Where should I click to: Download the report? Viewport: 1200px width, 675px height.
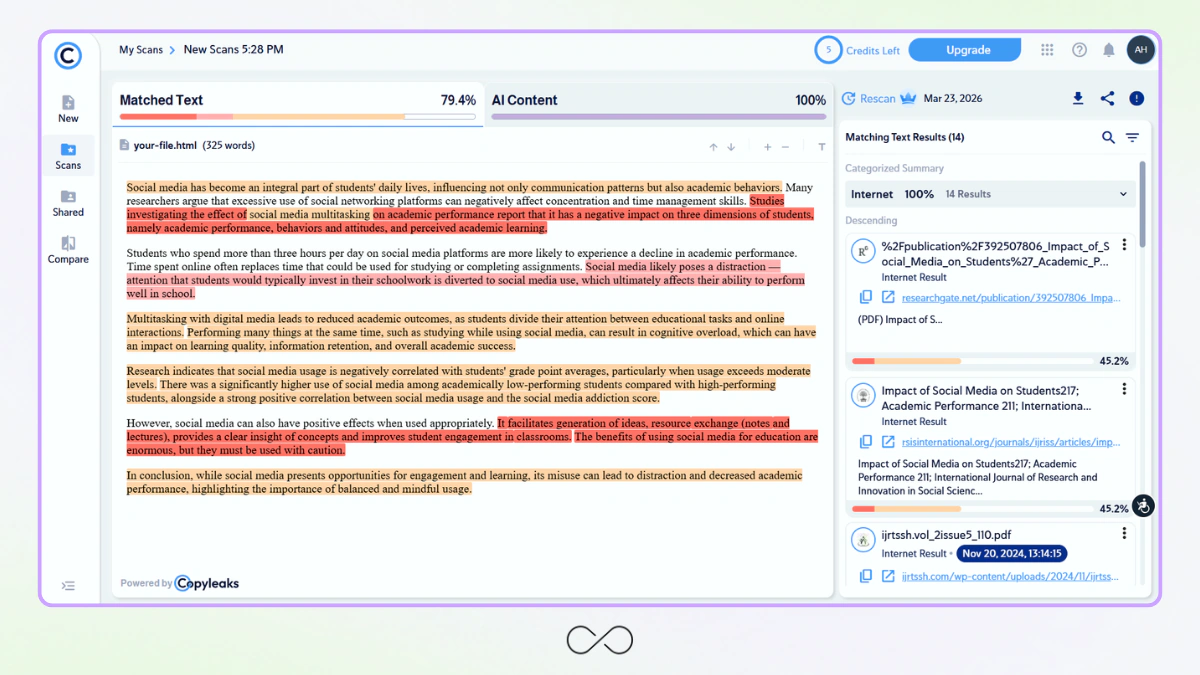pos(1078,98)
